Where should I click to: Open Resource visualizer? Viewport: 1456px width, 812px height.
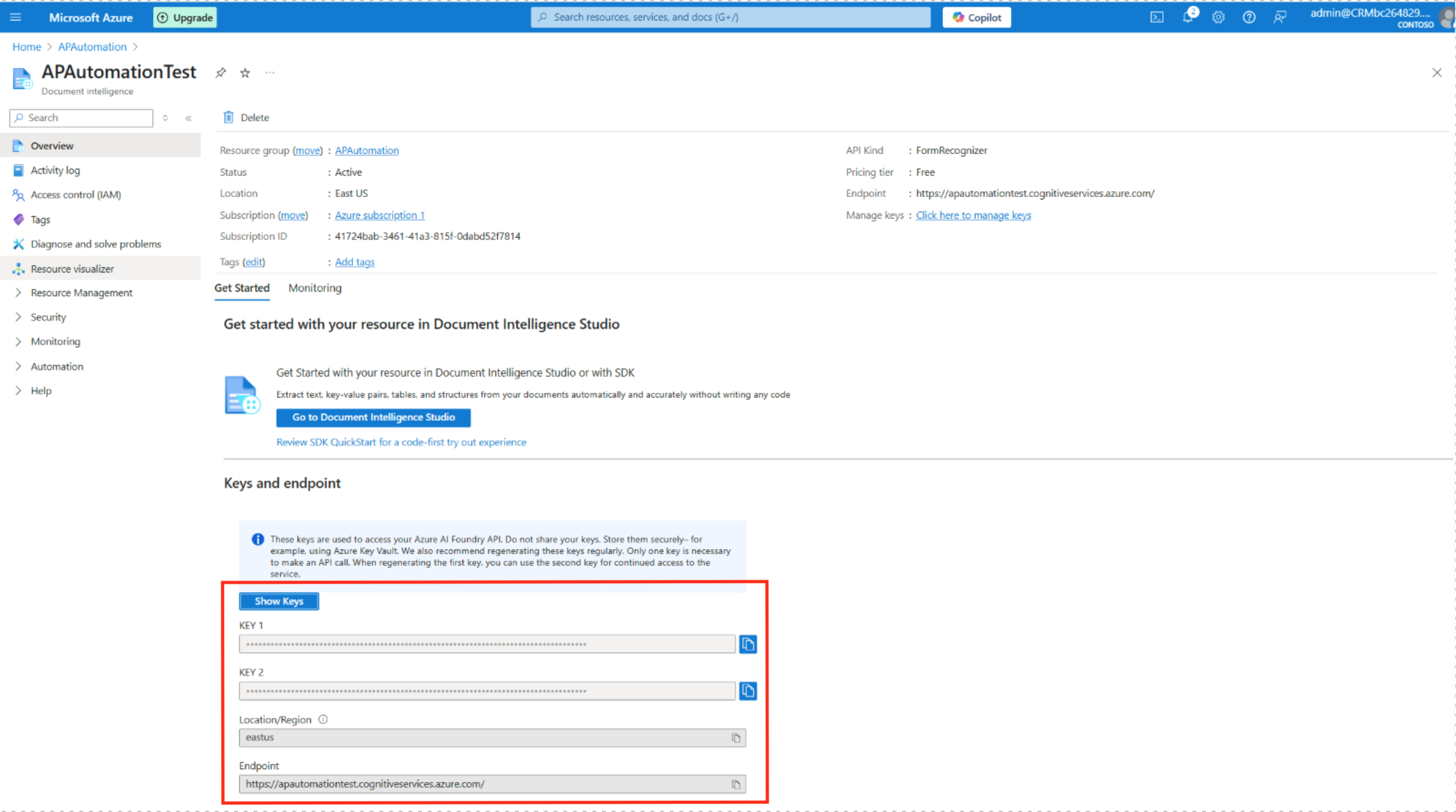(x=100, y=269)
